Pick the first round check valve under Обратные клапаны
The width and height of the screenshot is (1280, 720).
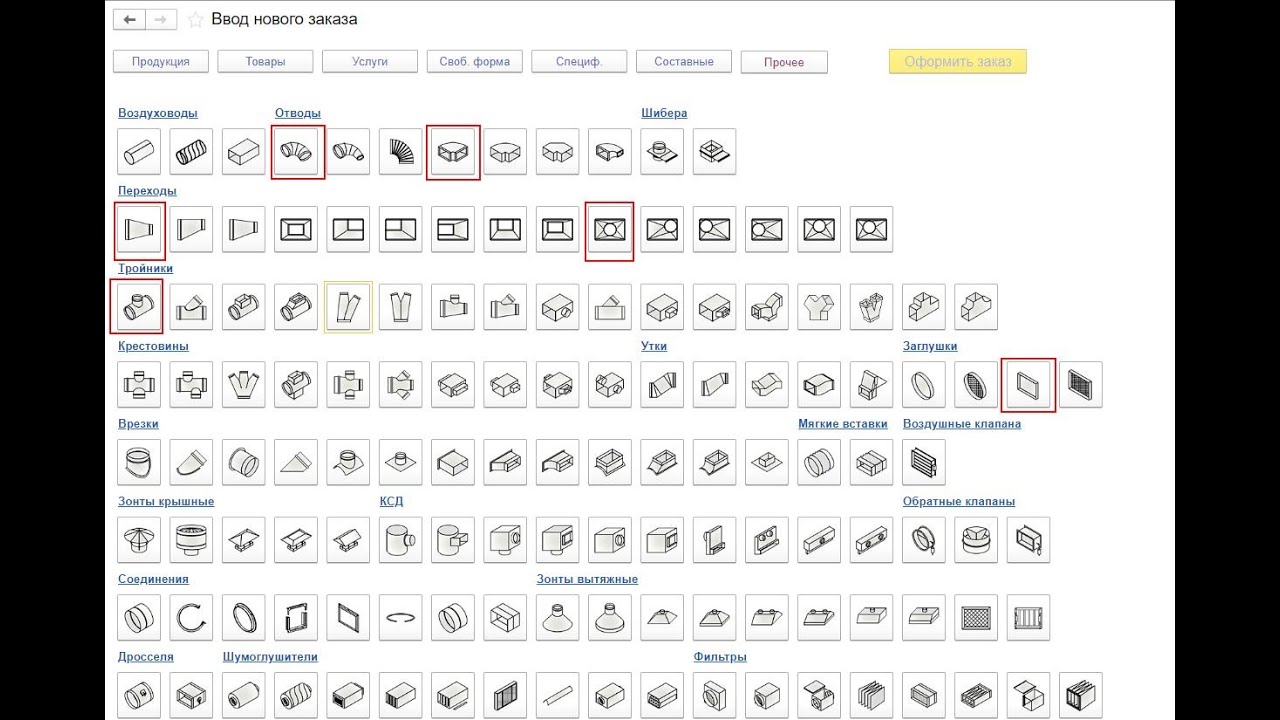tap(924, 540)
